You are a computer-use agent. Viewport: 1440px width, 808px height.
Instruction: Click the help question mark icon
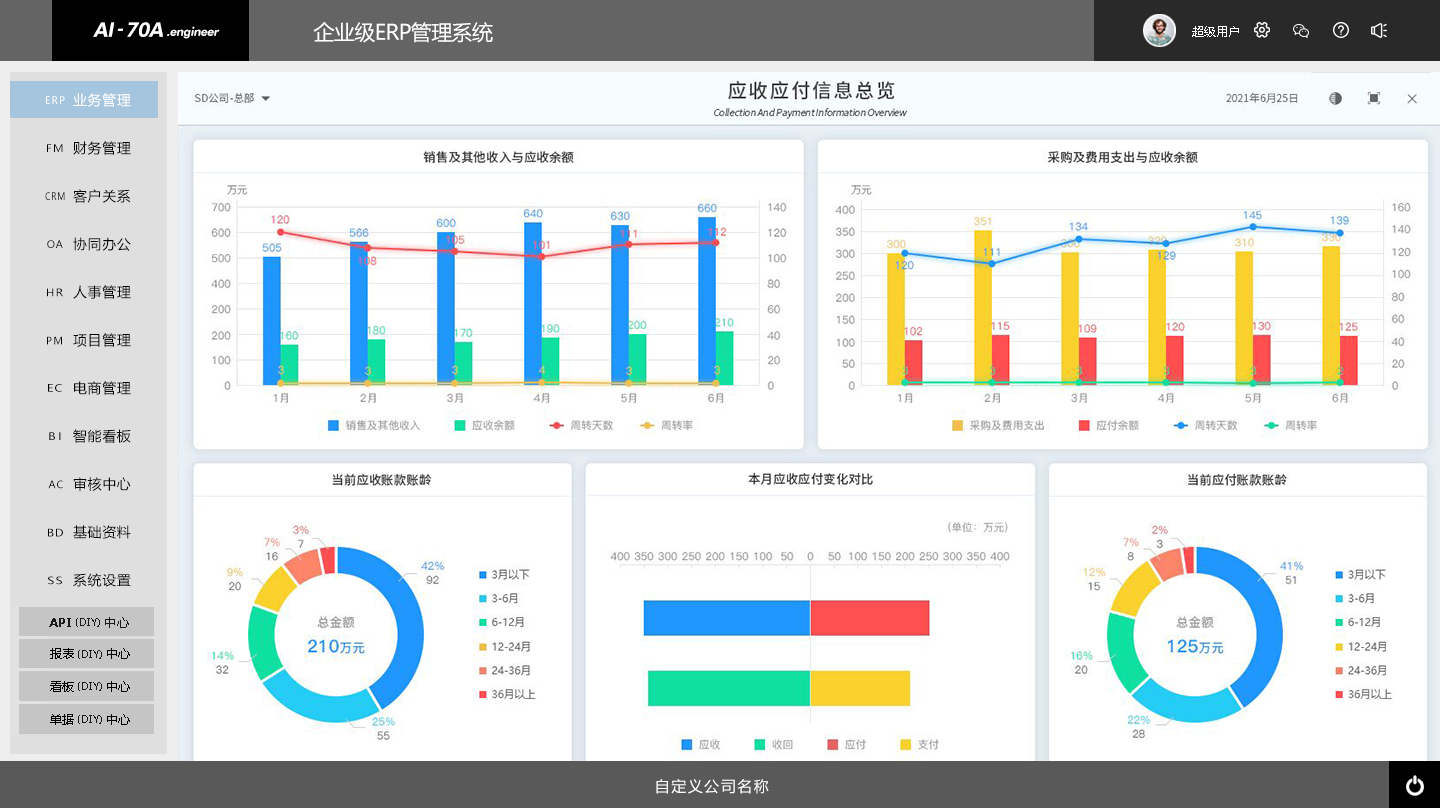click(1341, 30)
